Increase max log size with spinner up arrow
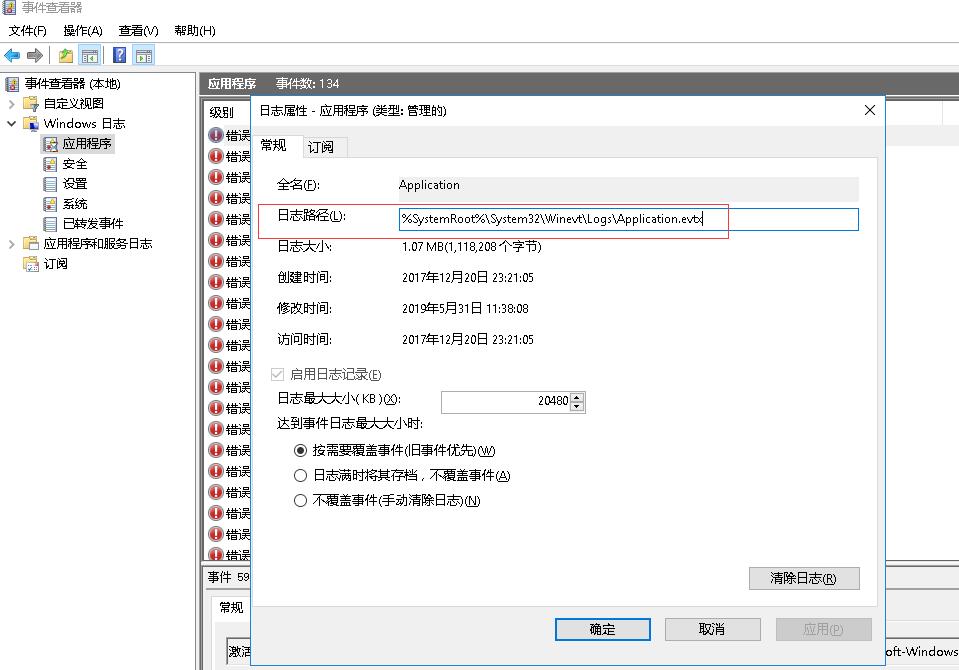The height and width of the screenshot is (670, 959). [577, 396]
